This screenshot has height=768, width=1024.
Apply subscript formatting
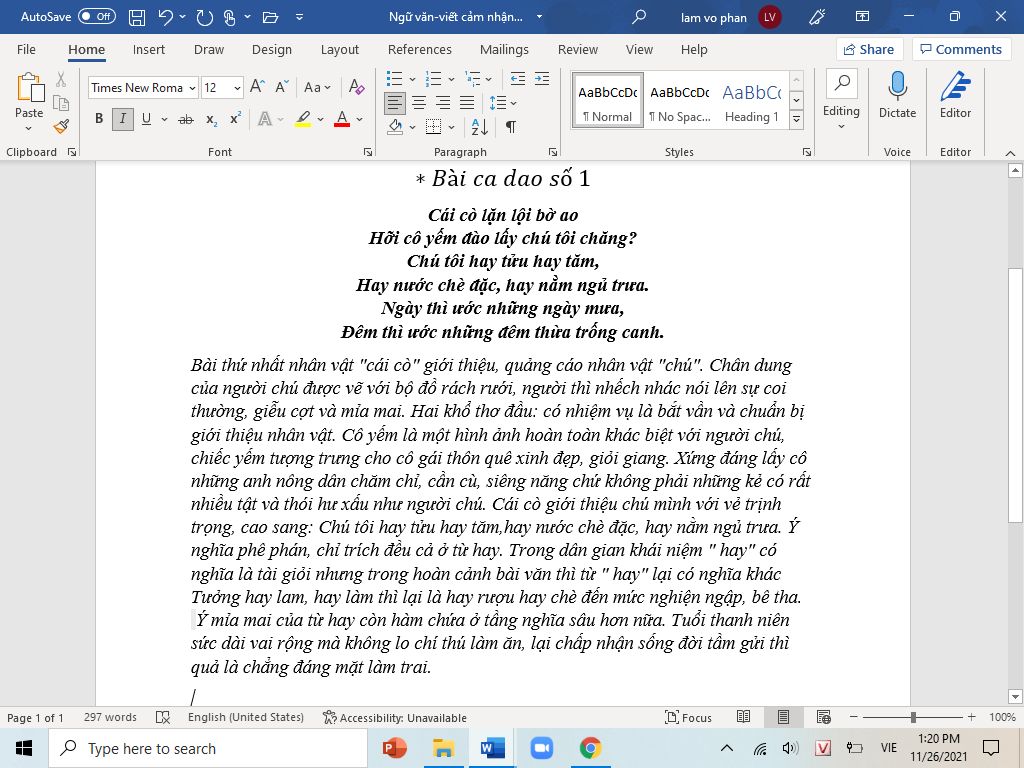[x=212, y=119]
